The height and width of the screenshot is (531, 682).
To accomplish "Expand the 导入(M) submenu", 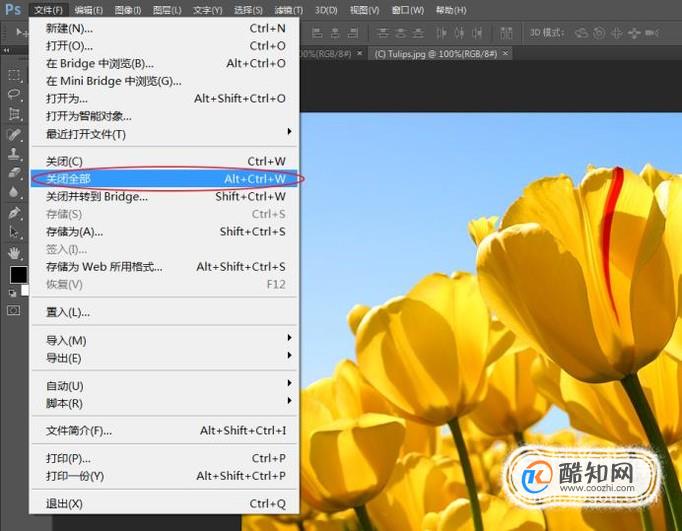I will pos(164,340).
